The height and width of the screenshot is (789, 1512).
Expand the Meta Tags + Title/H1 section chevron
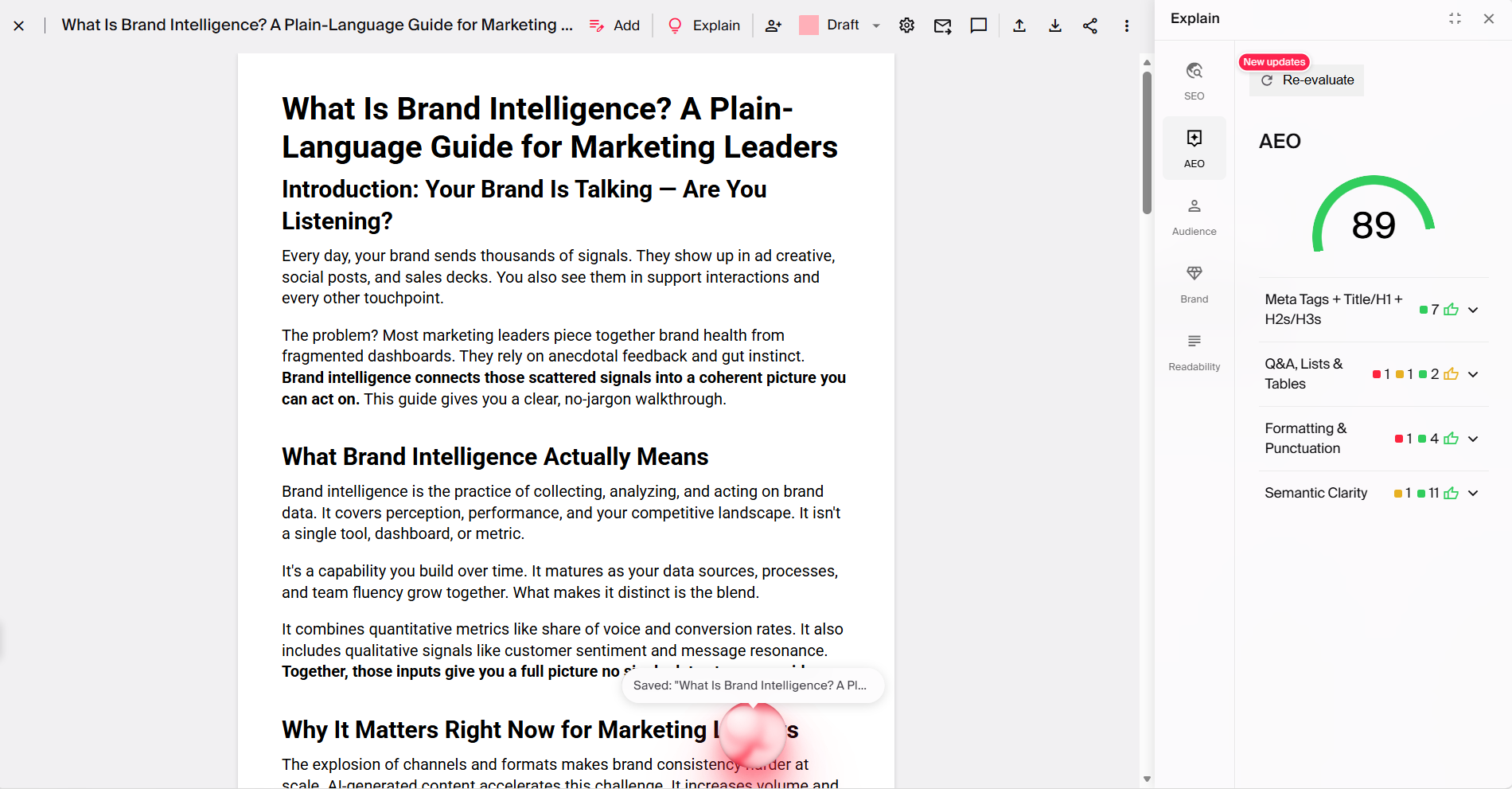(1473, 310)
